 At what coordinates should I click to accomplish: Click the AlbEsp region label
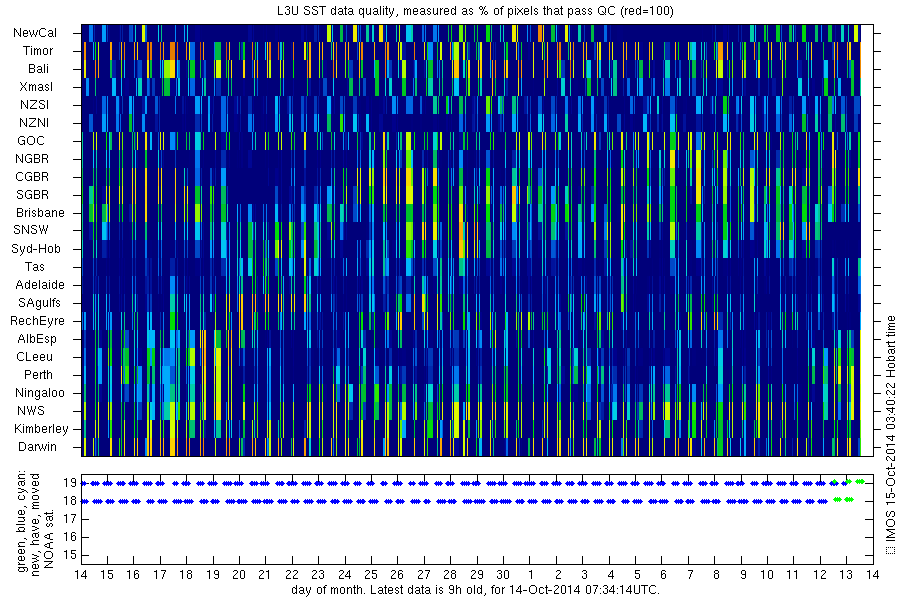(37, 339)
